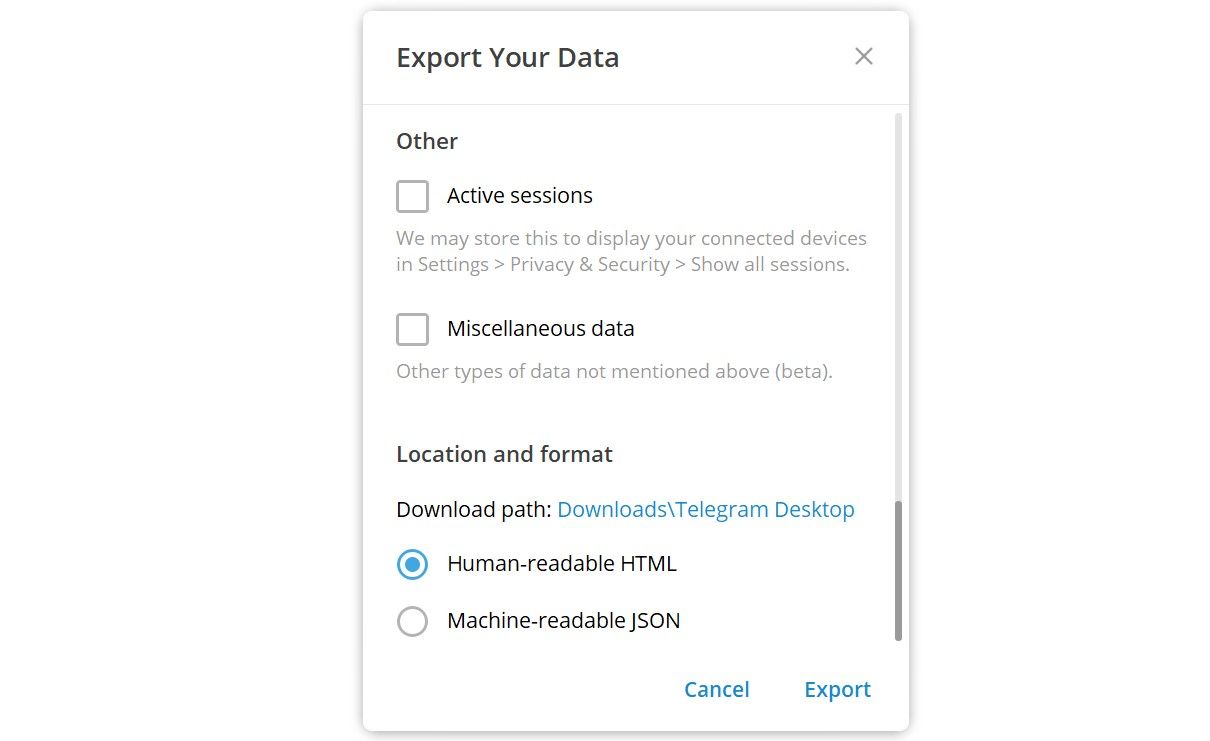The image size is (1210, 741).
Task: Click the Other section heading
Action: pyautogui.click(x=426, y=141)
